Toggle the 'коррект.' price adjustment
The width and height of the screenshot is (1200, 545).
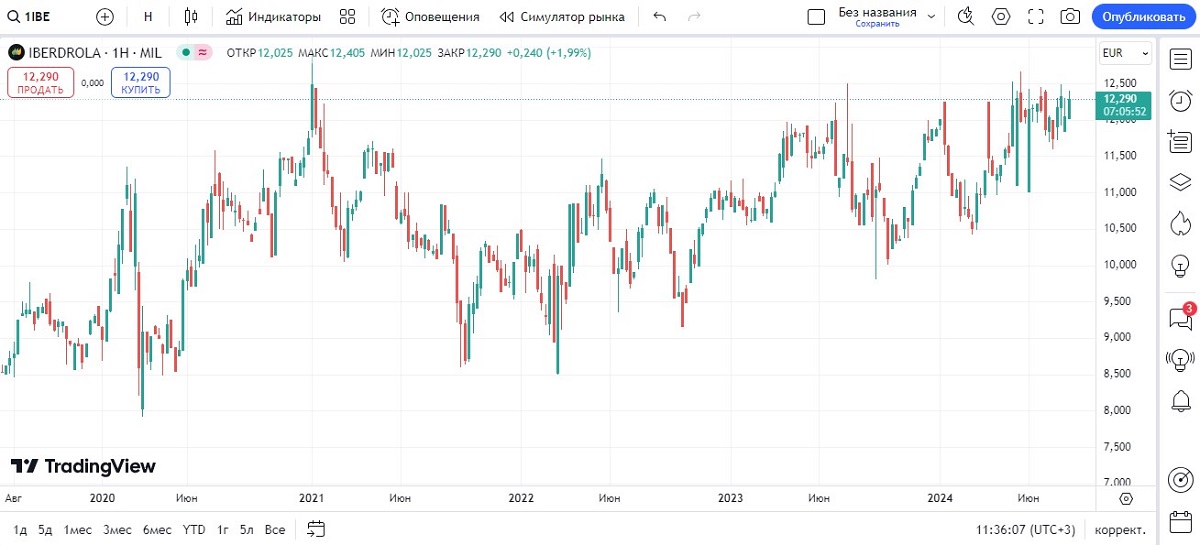tap(1120, 529)
